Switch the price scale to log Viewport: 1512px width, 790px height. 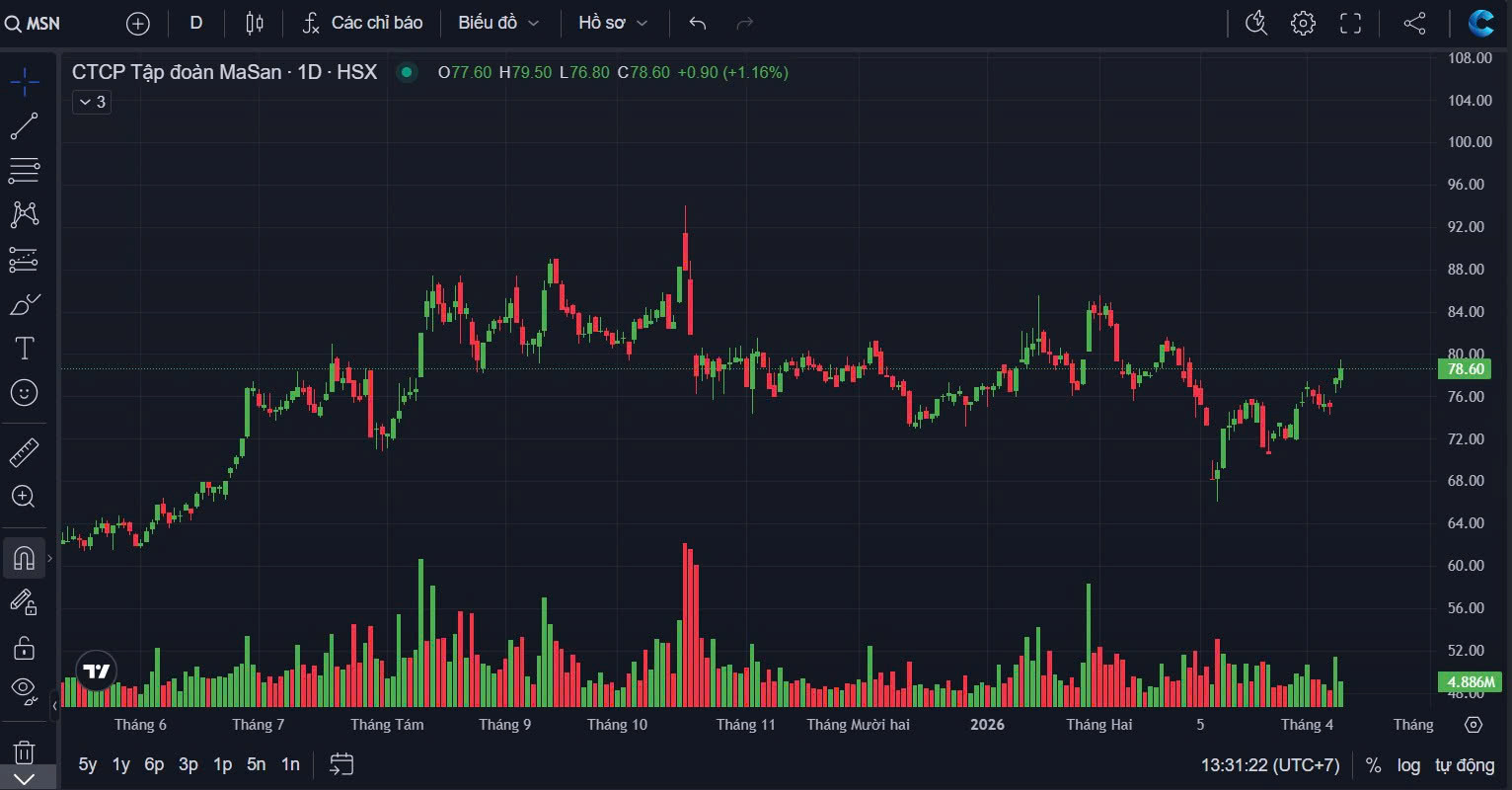1408,765
